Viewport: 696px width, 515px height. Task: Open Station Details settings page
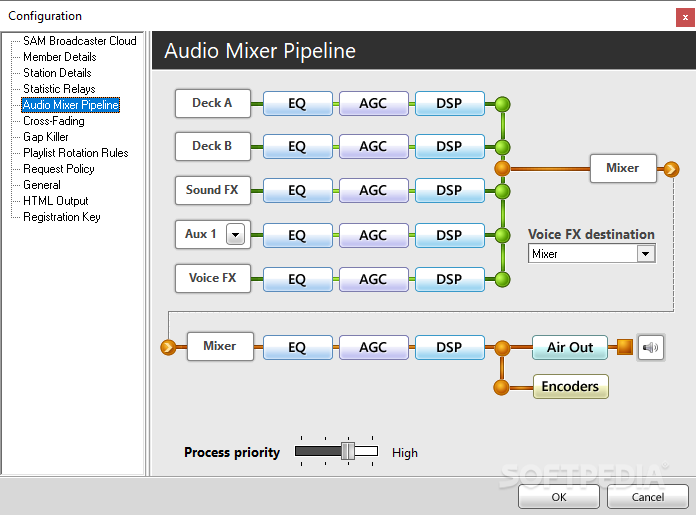pyautogui.click(x=57, y=73)
